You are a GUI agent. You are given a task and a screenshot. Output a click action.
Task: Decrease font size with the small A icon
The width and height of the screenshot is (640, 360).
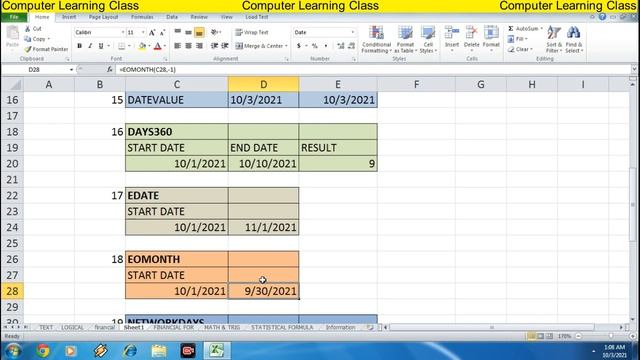pos(162,32)
